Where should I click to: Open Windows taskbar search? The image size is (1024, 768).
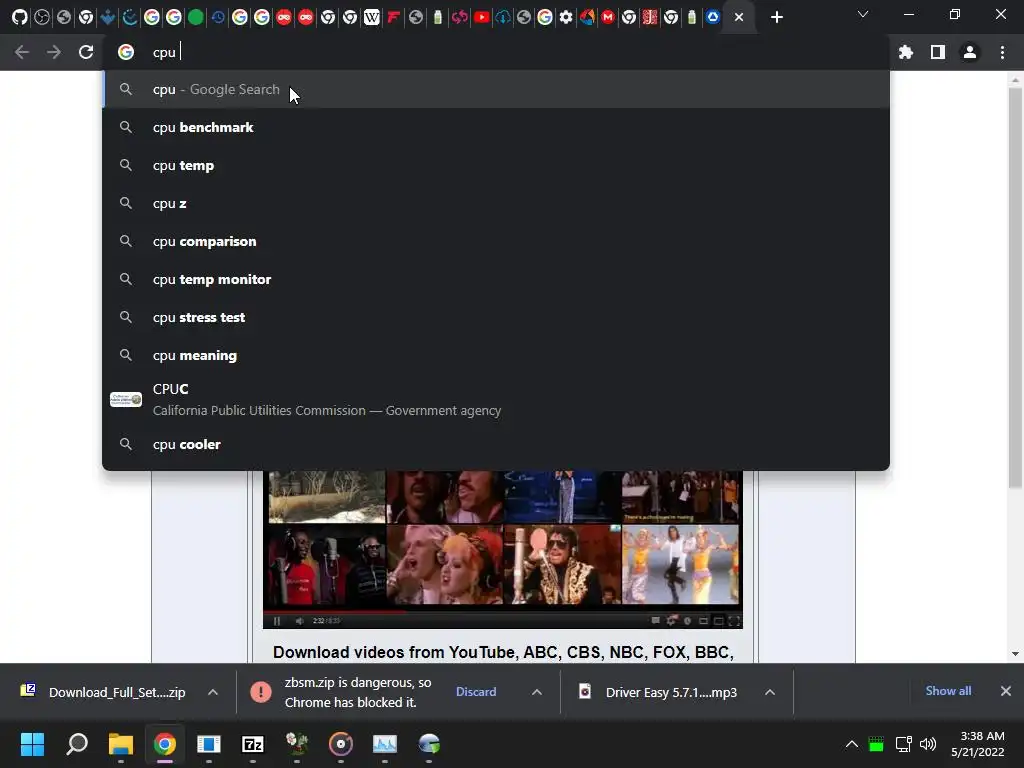(77, 744)
